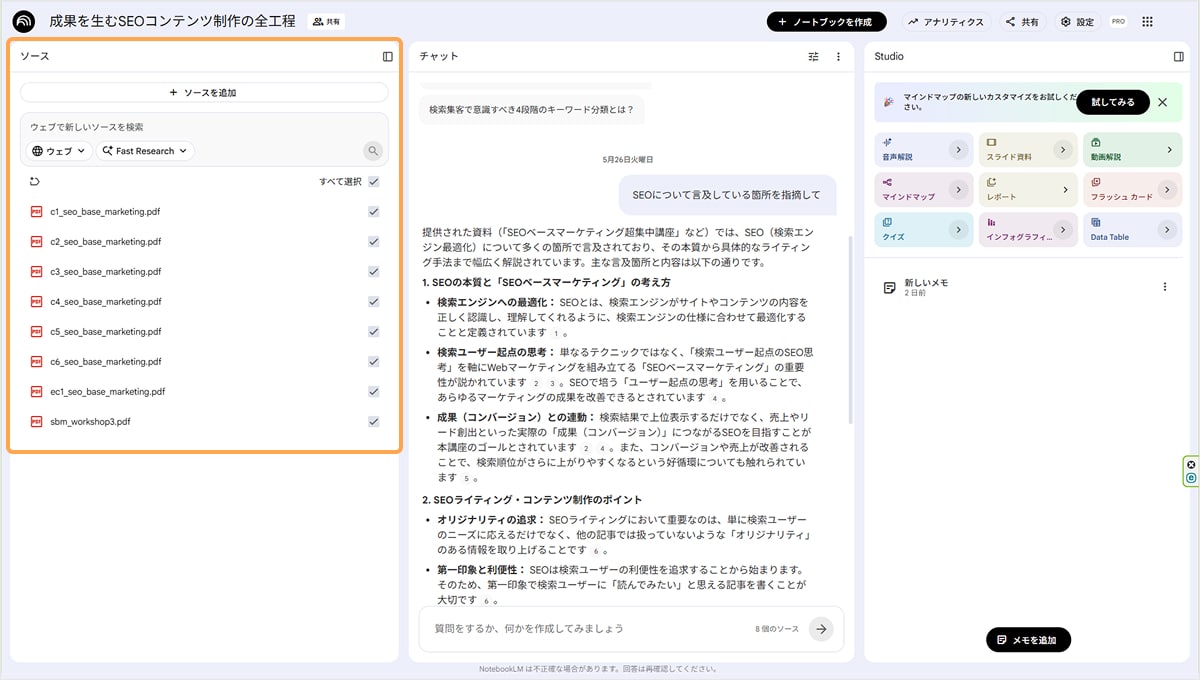Viewport: 1200px width, 680px height.
Task: Click the 8 個のソース counter
Action: tap(777, 629)
